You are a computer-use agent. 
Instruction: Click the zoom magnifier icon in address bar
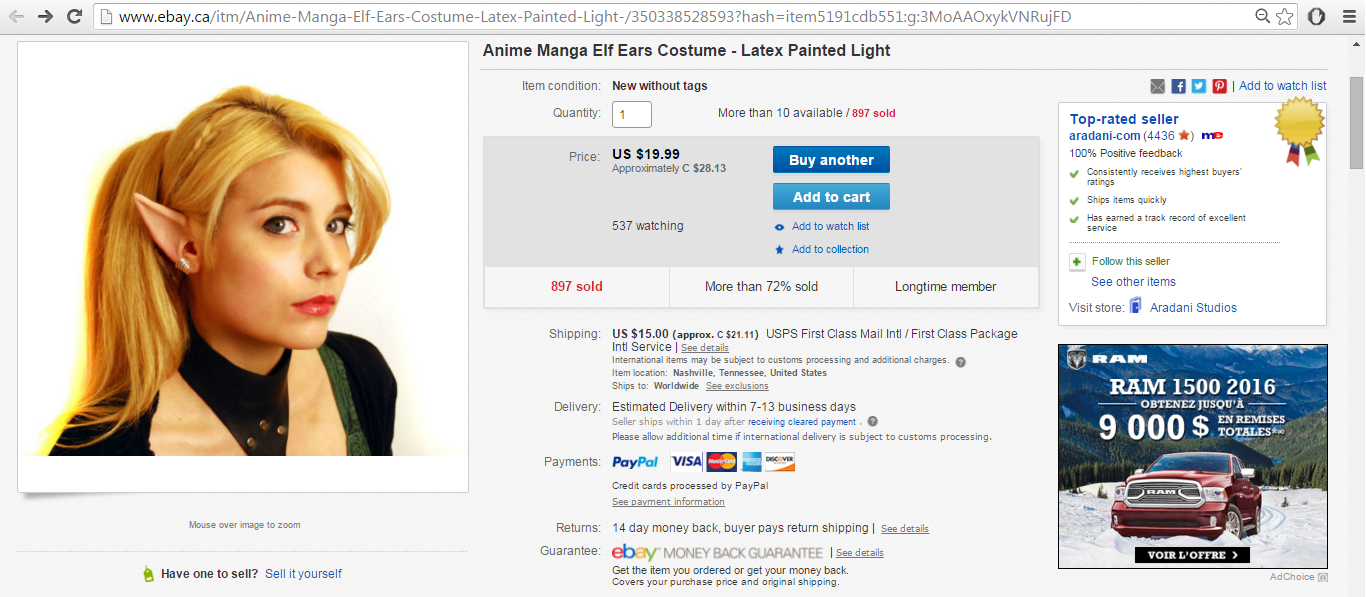1264,16
